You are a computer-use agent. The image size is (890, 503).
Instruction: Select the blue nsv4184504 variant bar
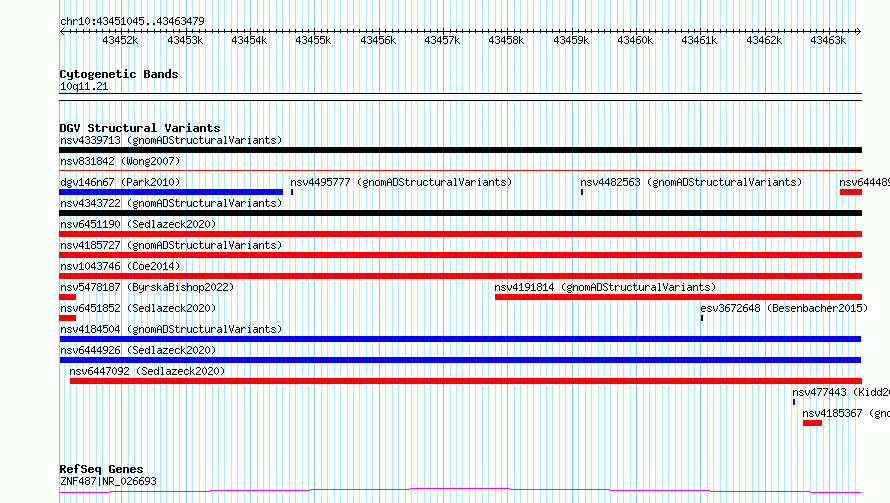coord(460,339)
